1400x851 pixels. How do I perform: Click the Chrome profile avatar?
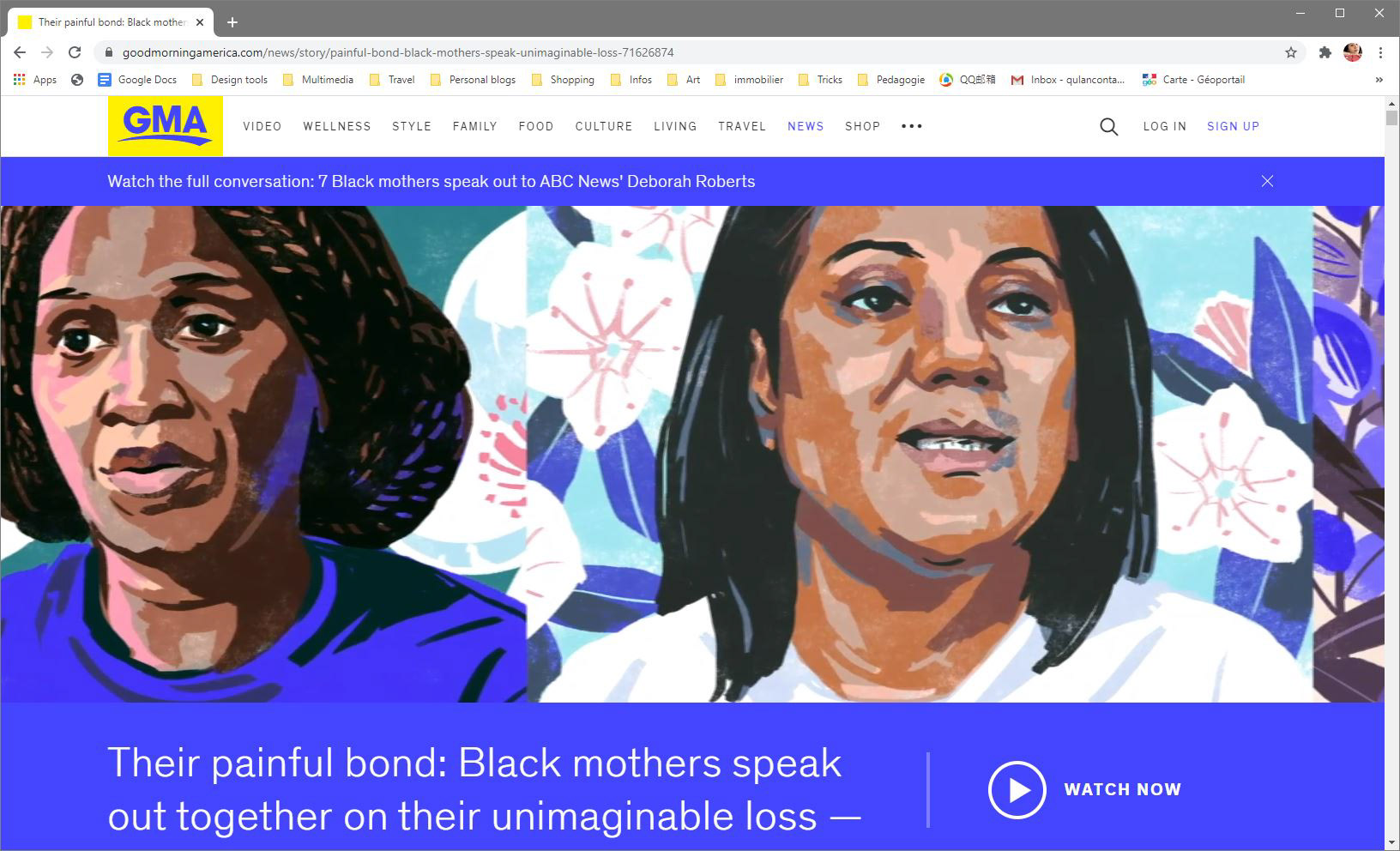click(x=1353, y=52)
